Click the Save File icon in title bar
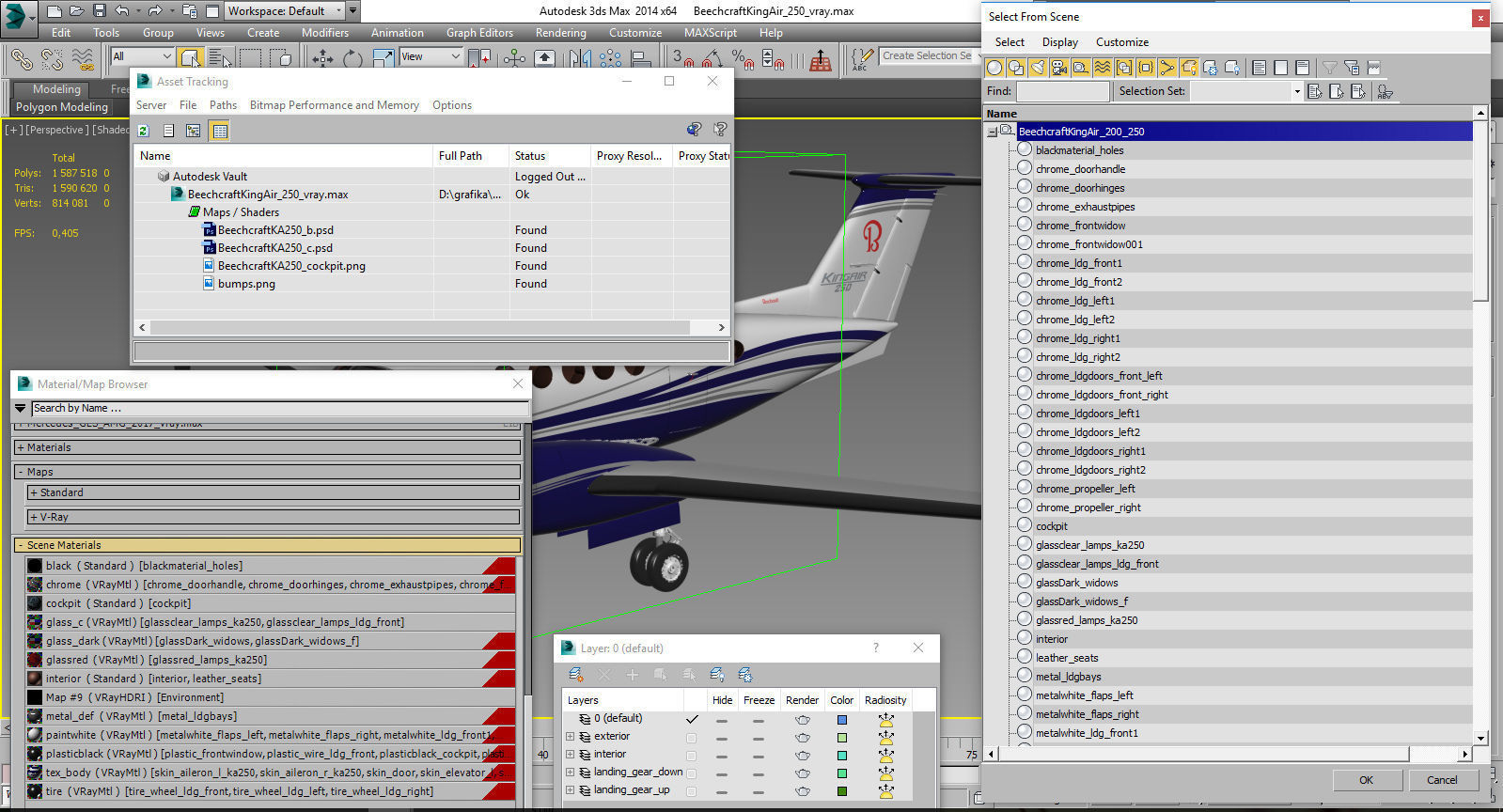This screenshot has height=812, width=1503. click(x=100, y=11)
